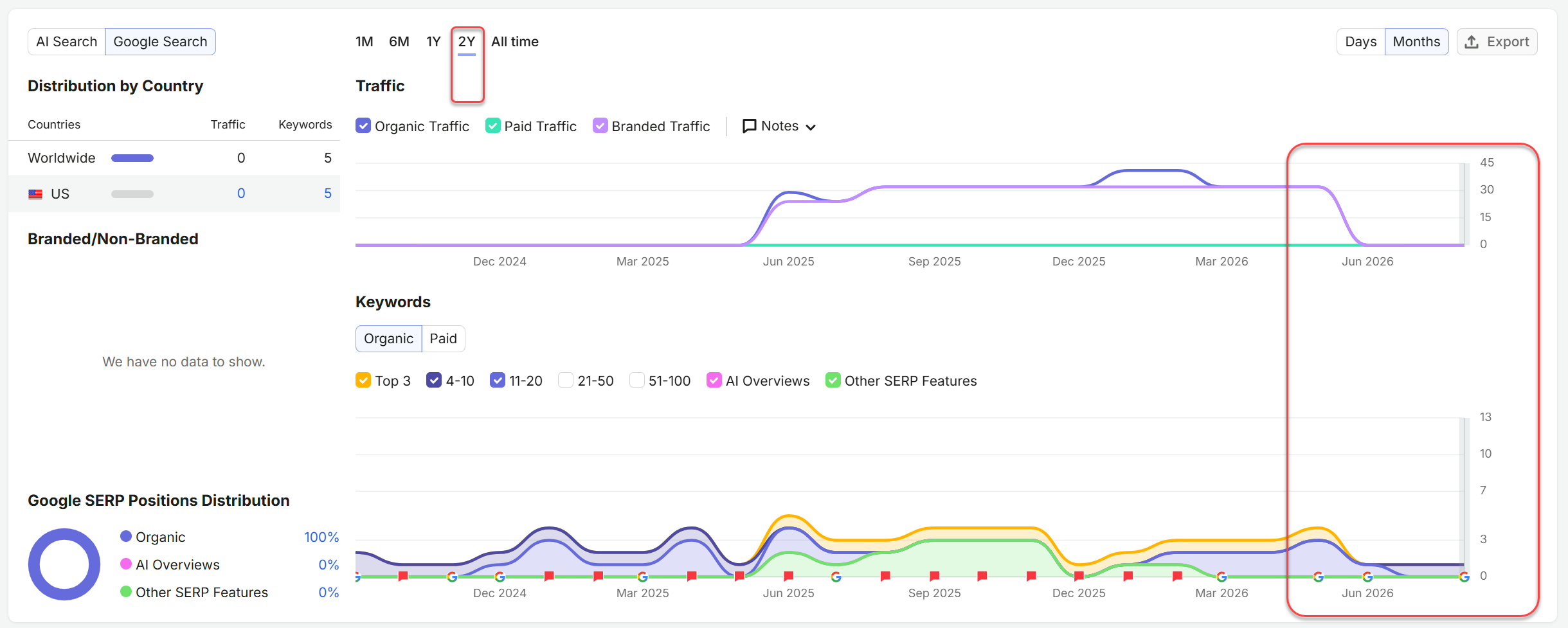Uncheck the Organic Traffic checkbox
1568x628 pixels.
point(363,126)
